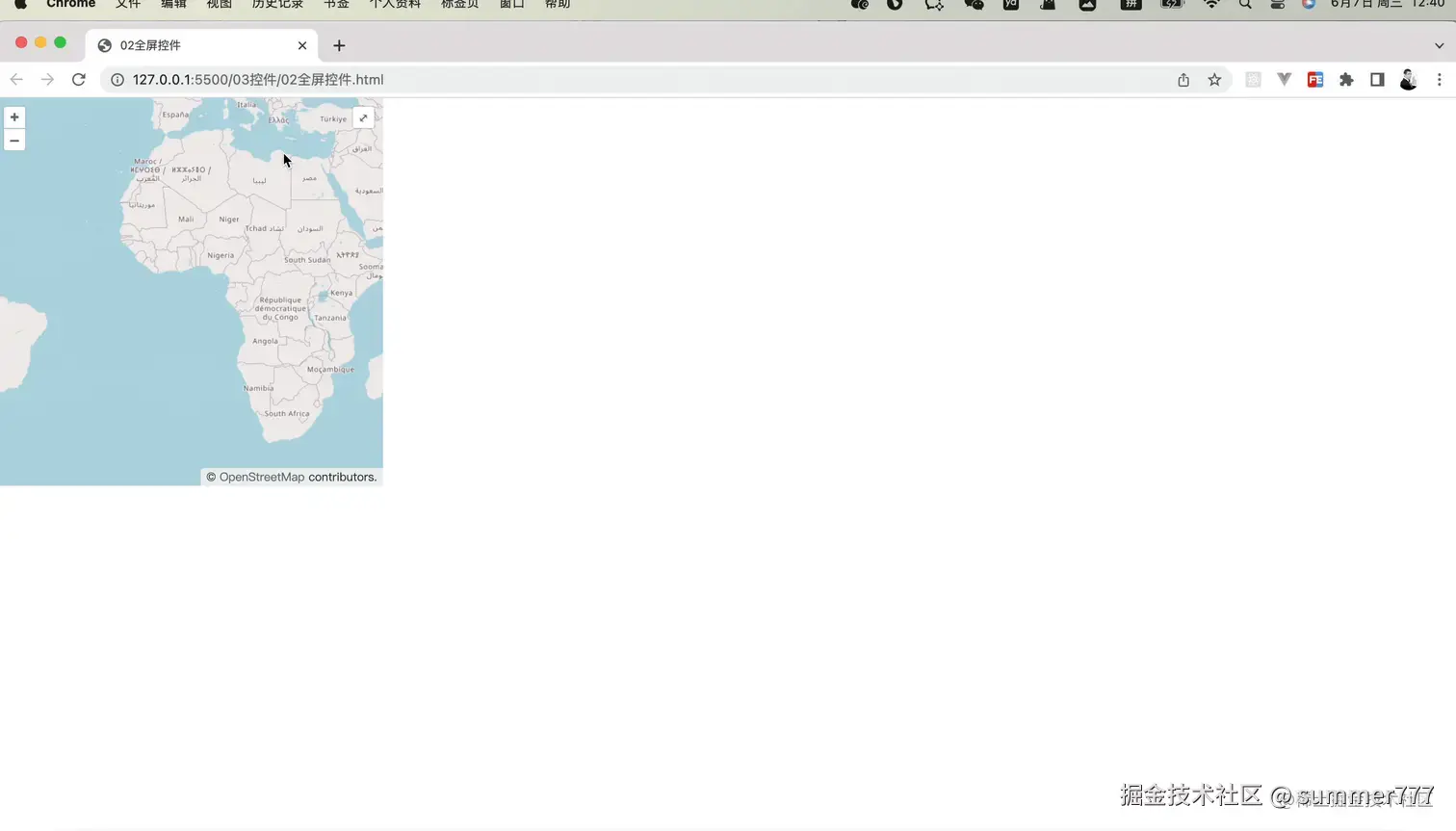1456x831 pixels.
Task: Open the 帮助 menu
Action: 558,4
